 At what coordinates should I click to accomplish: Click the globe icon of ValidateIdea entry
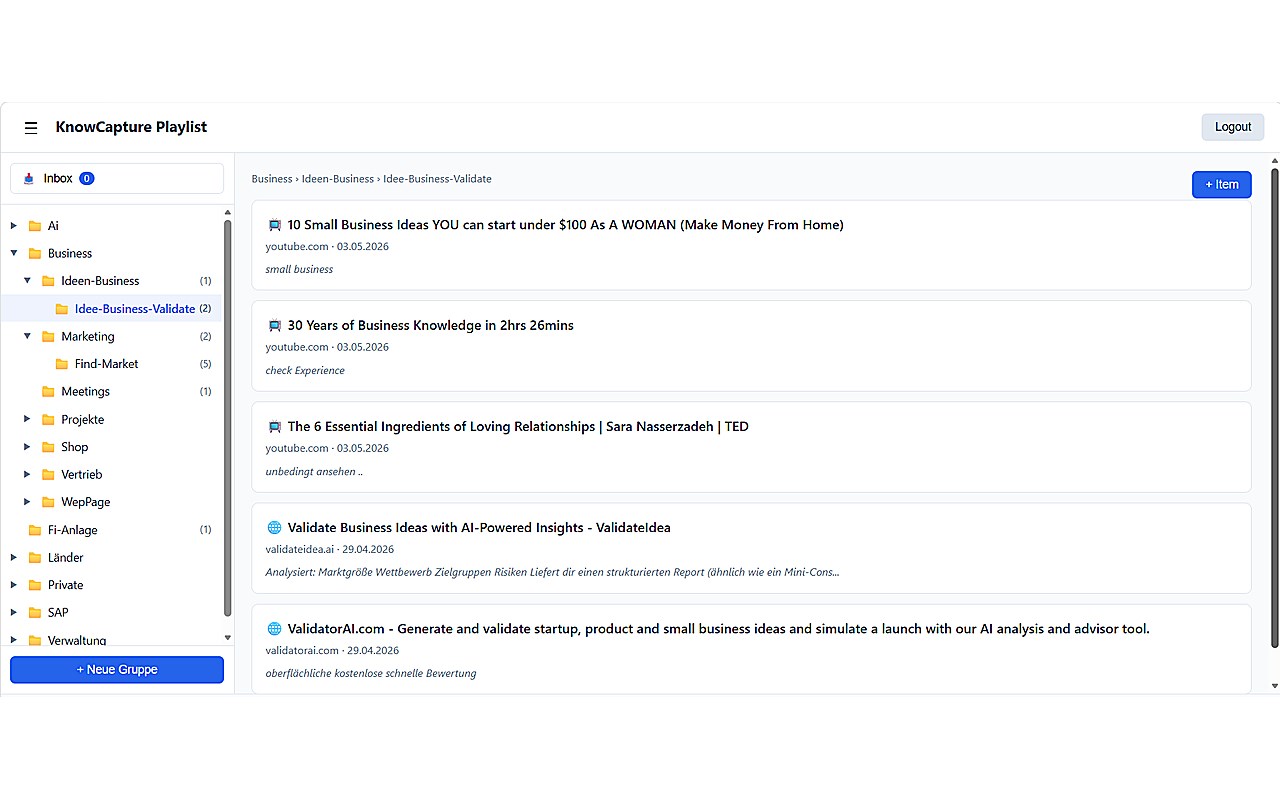coord(274,528)
